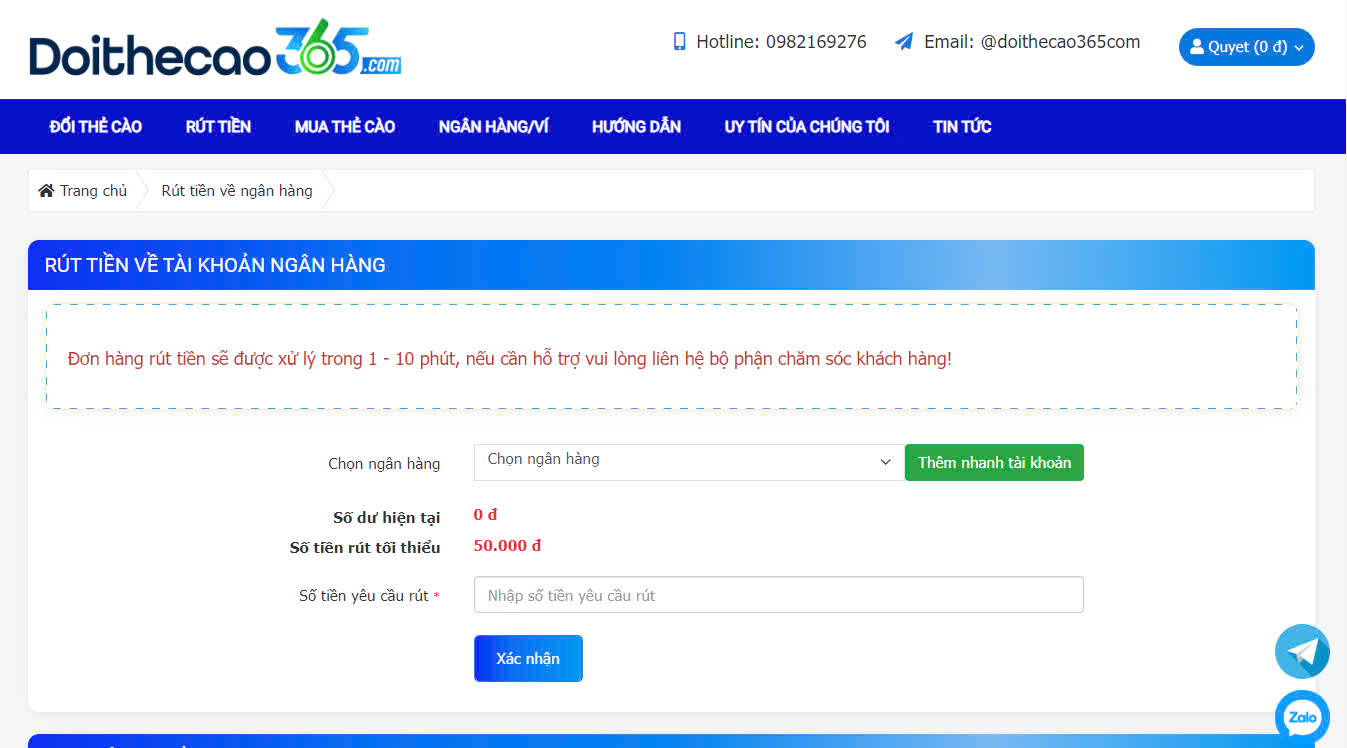Click the red processing-time notice text
This screenshot has height=748, width=1347.
510,358
